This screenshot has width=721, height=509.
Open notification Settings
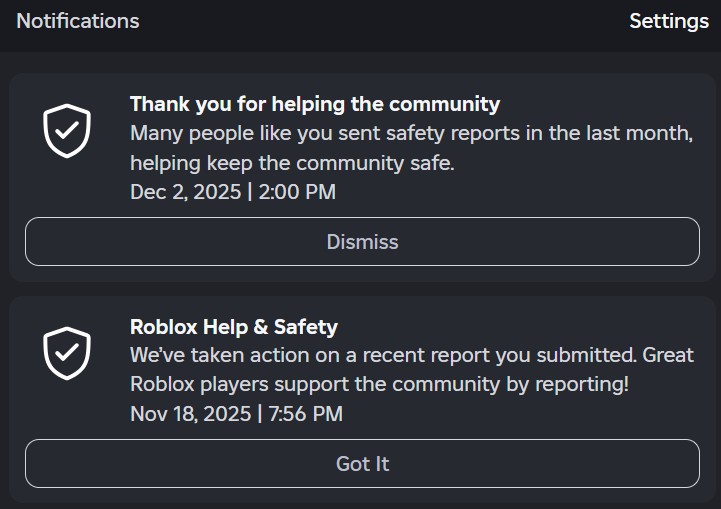tap(668, 21)
